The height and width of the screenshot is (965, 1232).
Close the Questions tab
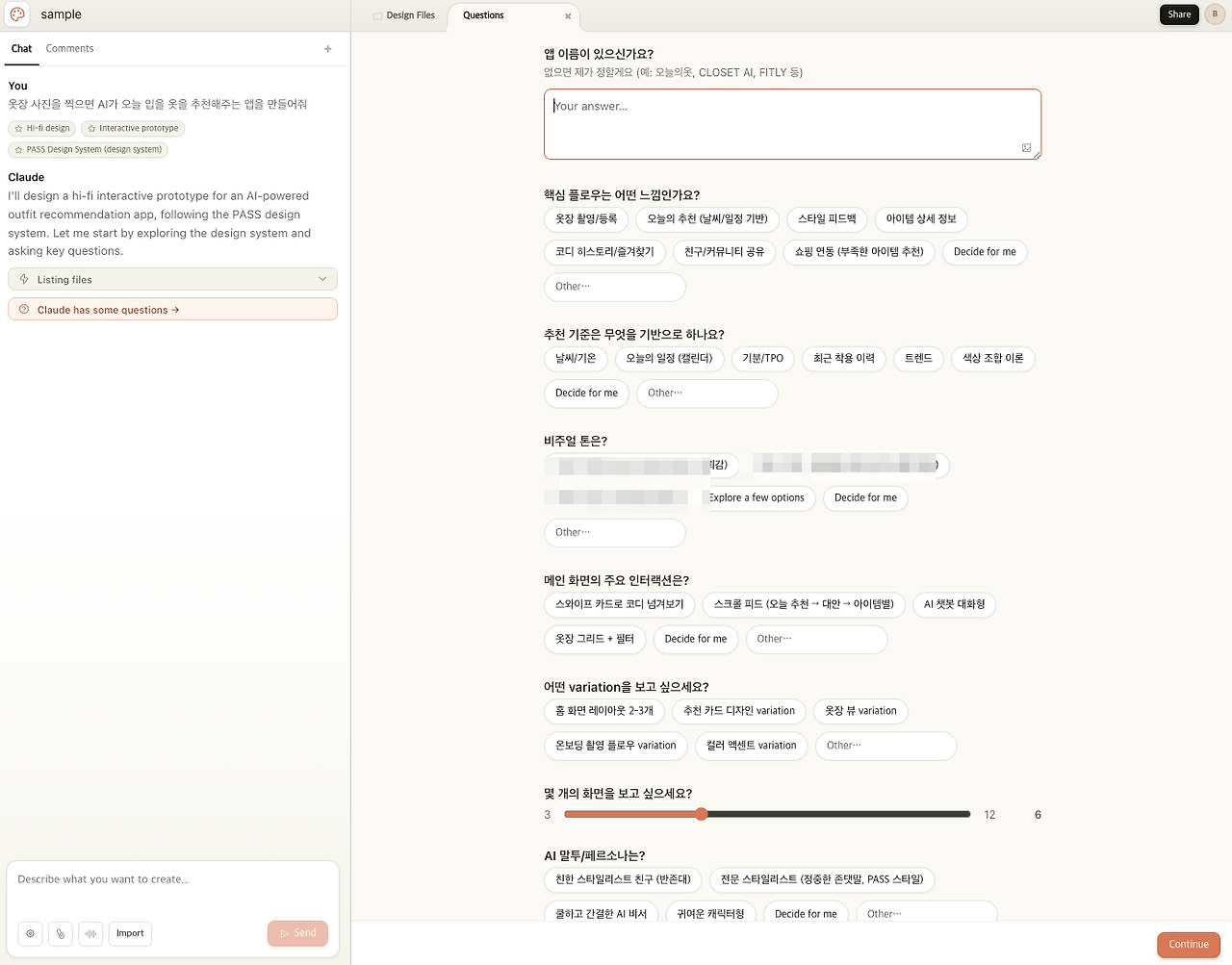point(568,15)
